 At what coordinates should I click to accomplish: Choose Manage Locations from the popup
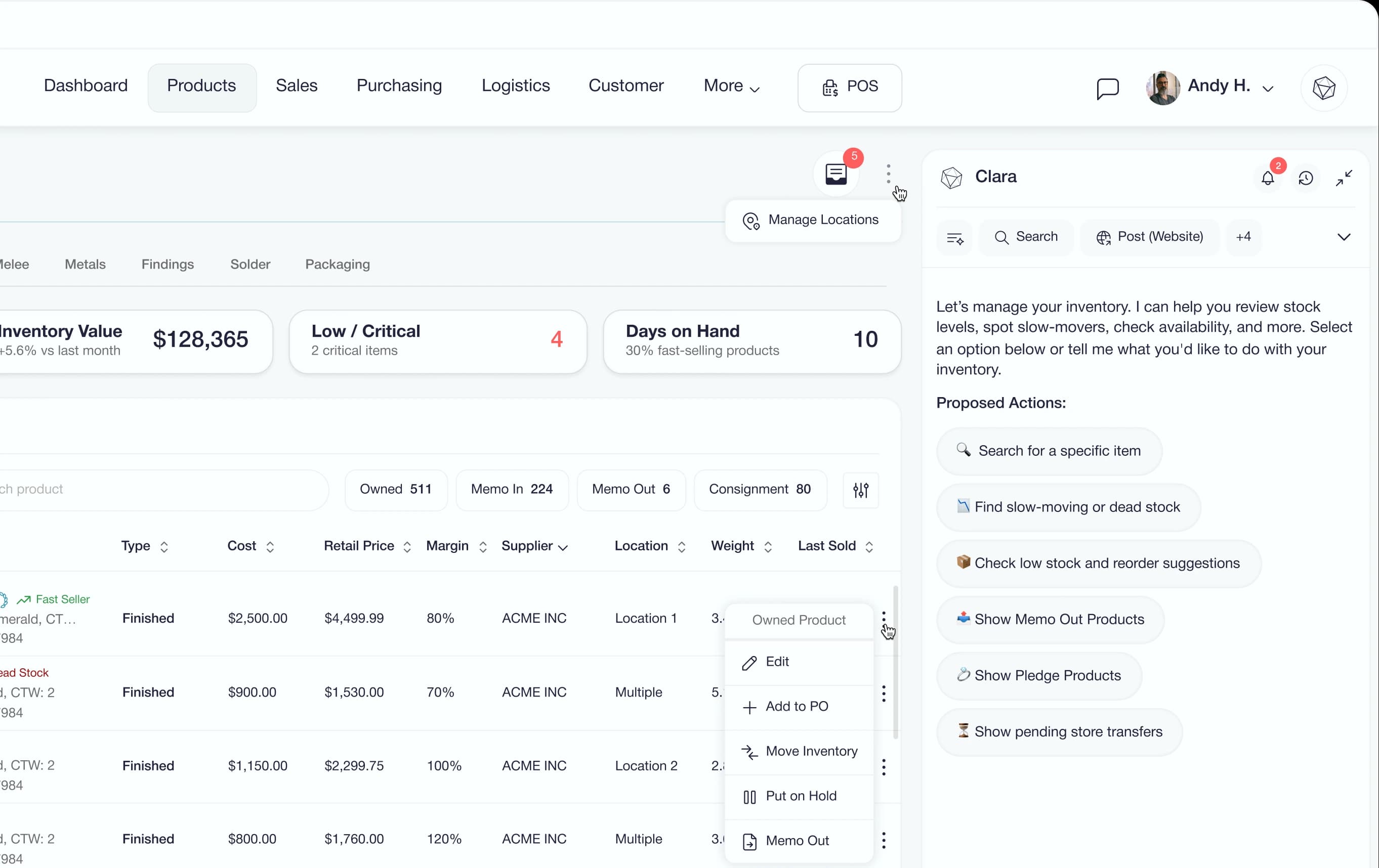tap(813, 221)
